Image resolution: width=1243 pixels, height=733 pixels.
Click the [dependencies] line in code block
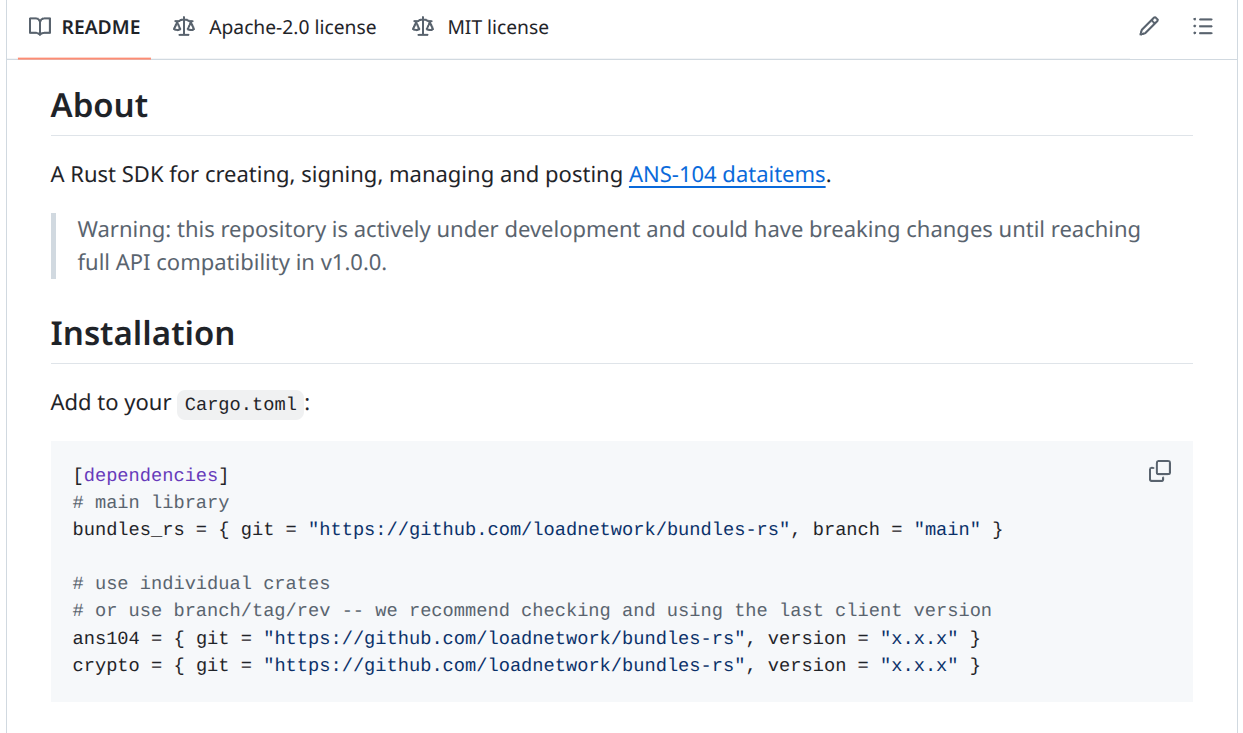[x=151, y=475]
